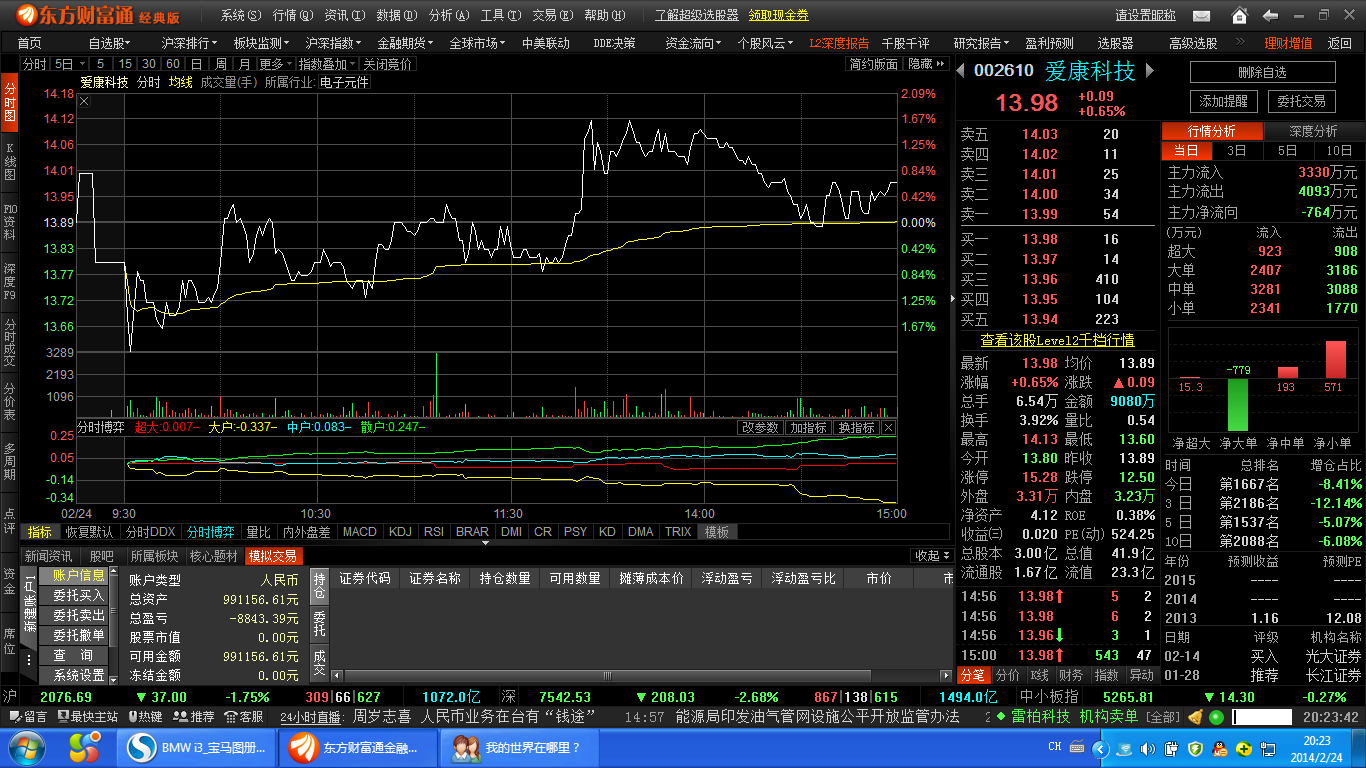Open 金融期货 dropdown

(x=404, y=43)
